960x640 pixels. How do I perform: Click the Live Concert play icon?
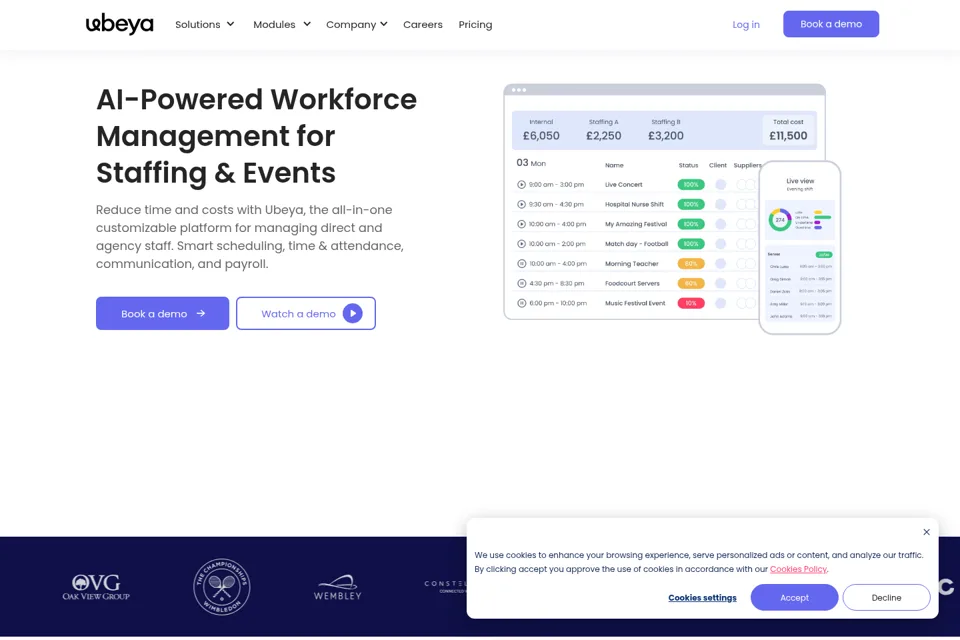(x=522, y=184)
